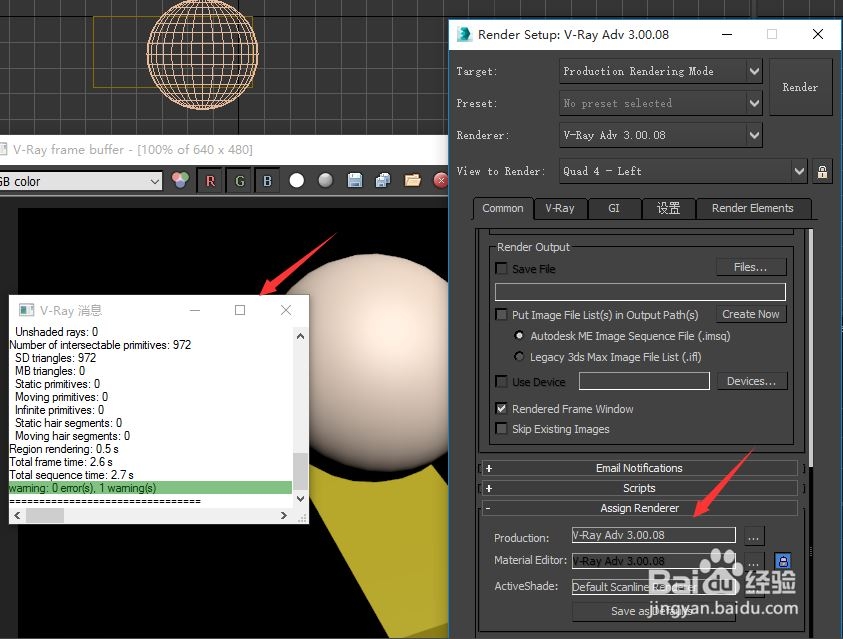Expand the Scripts rollout
The width and height of the screenshot is (843, 639).
(639, 488)
